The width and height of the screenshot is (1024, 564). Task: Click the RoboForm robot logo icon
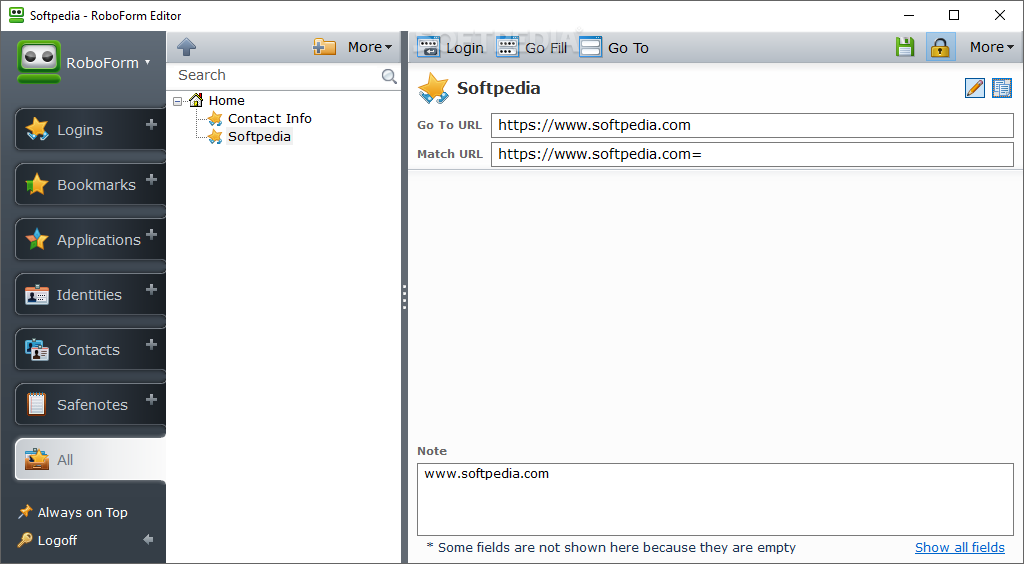point(39,62)
